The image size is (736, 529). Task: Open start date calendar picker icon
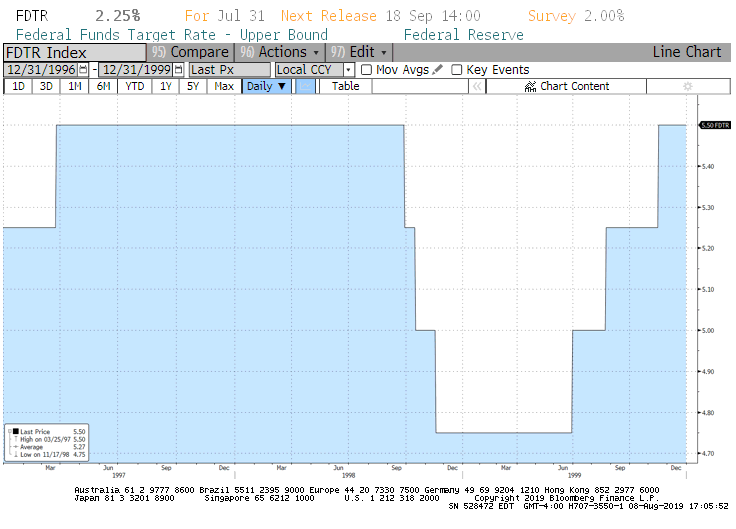[82, 70]
